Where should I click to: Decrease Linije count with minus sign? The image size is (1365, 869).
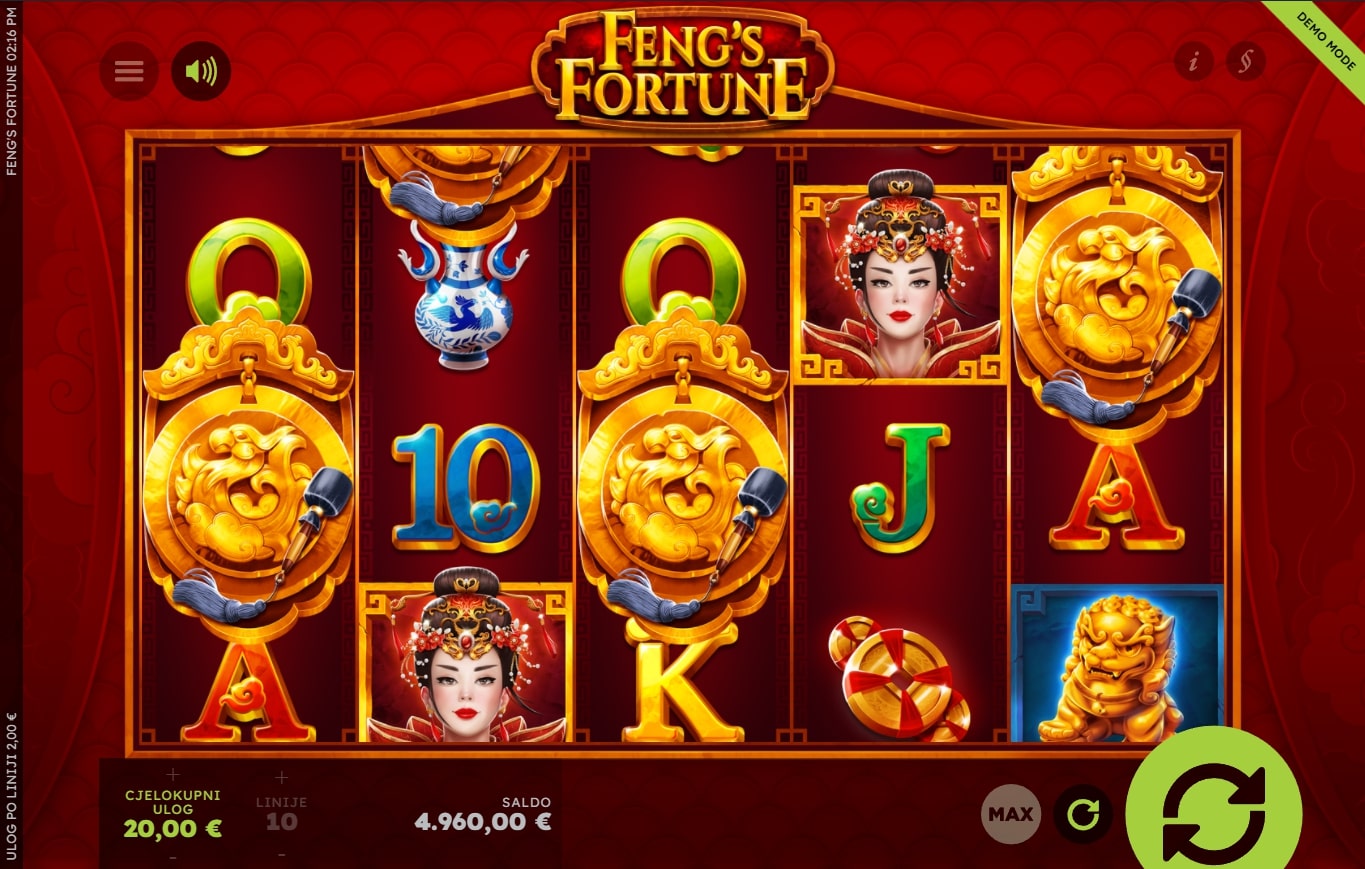[281, 855]
